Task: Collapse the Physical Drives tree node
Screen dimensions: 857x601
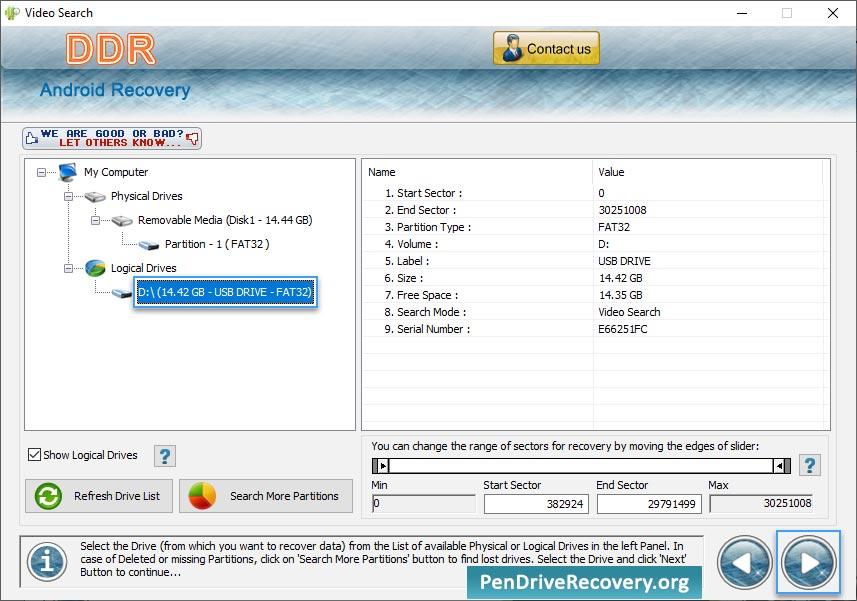Action: click(x=69, y=196)
